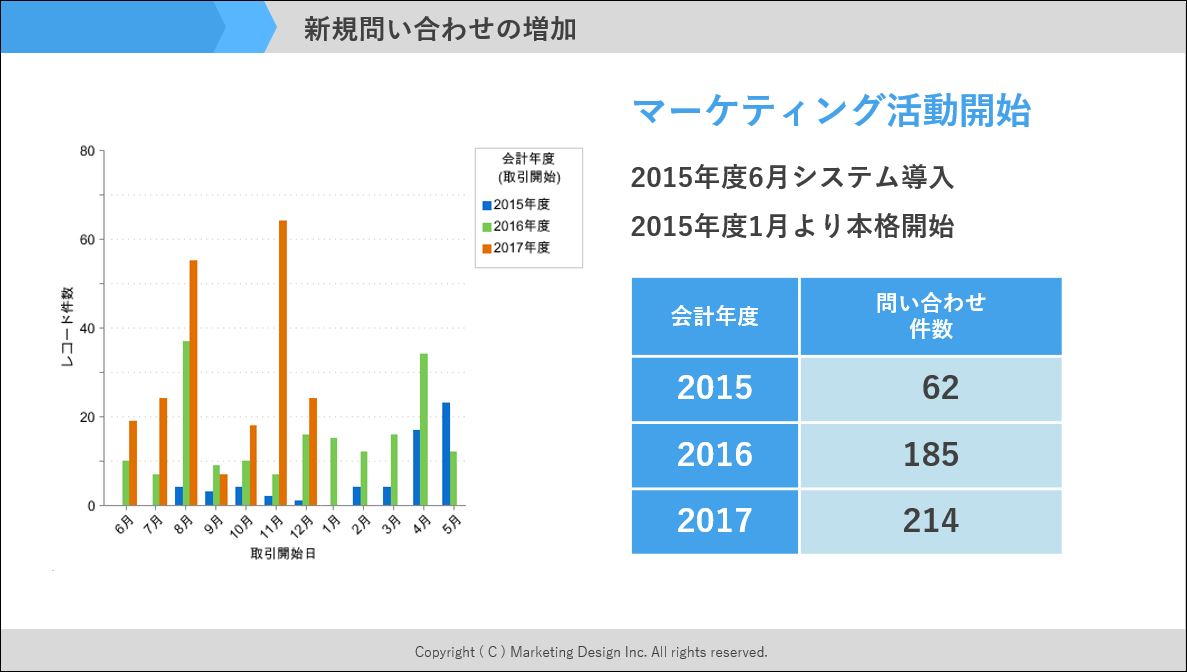Screen dimensions: 1187x672
Task: Click the green 2016年度 legend swatch
Action: click(x=487, y=227)
